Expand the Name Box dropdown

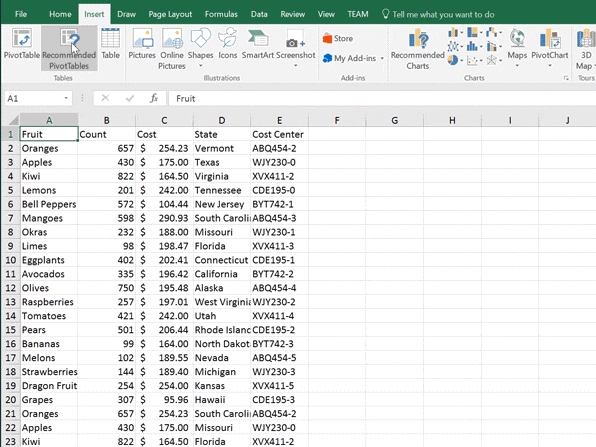(x=66, y=98)
